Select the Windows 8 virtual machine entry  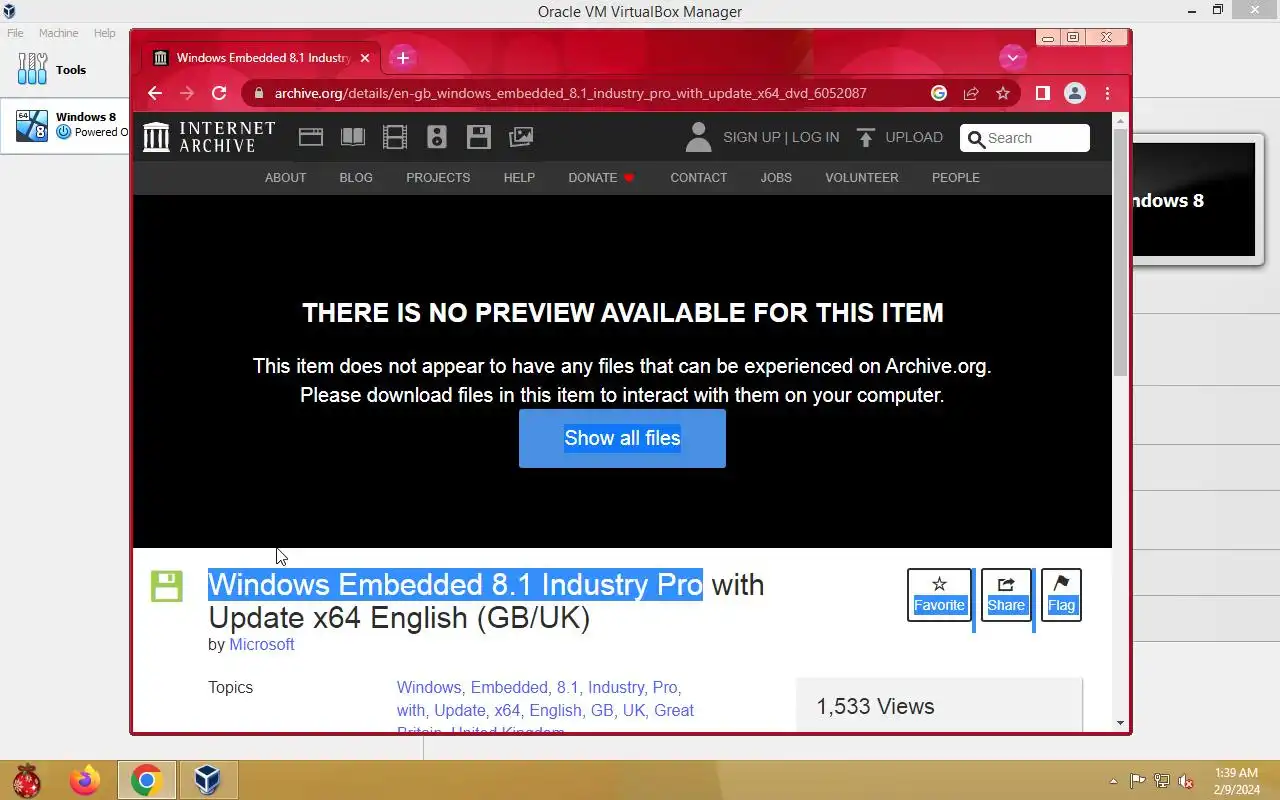[x=65, y=126]
